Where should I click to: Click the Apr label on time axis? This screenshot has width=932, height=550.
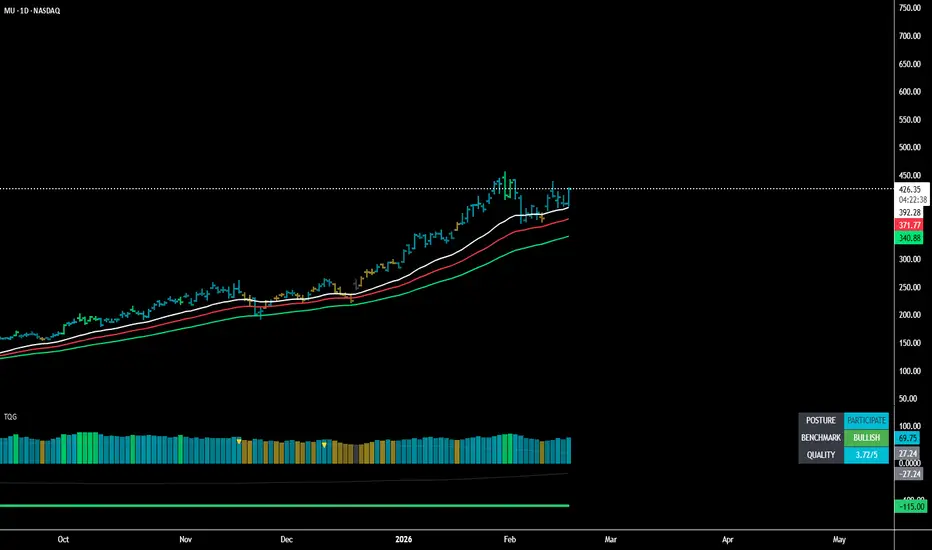click(728, 539)
